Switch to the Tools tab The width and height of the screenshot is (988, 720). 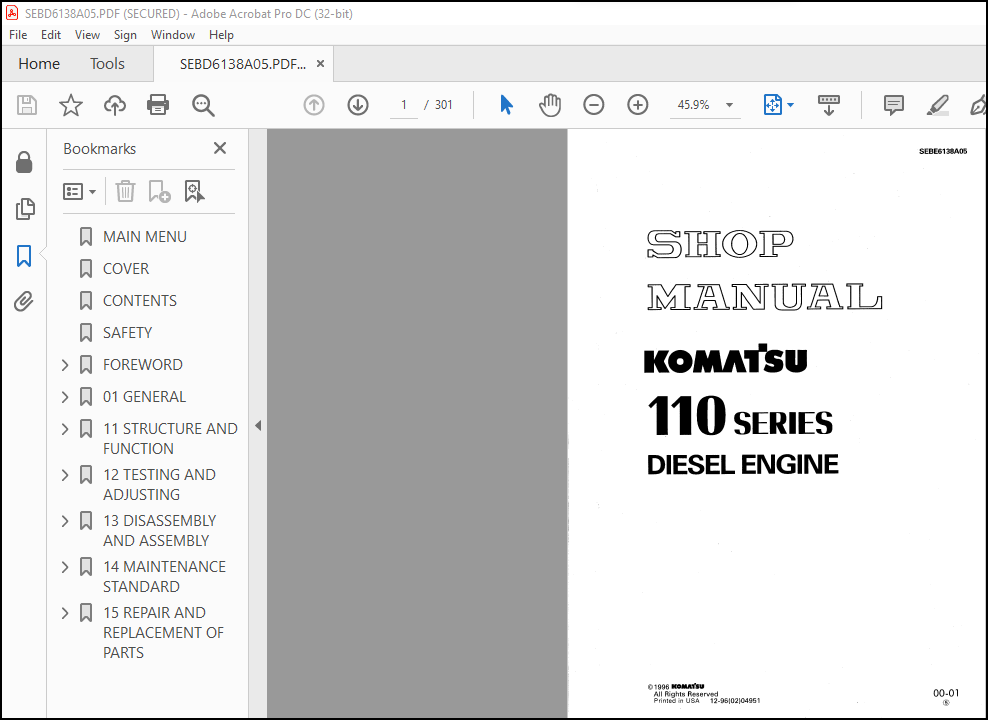pyautogui.click(x=107, y=64)
